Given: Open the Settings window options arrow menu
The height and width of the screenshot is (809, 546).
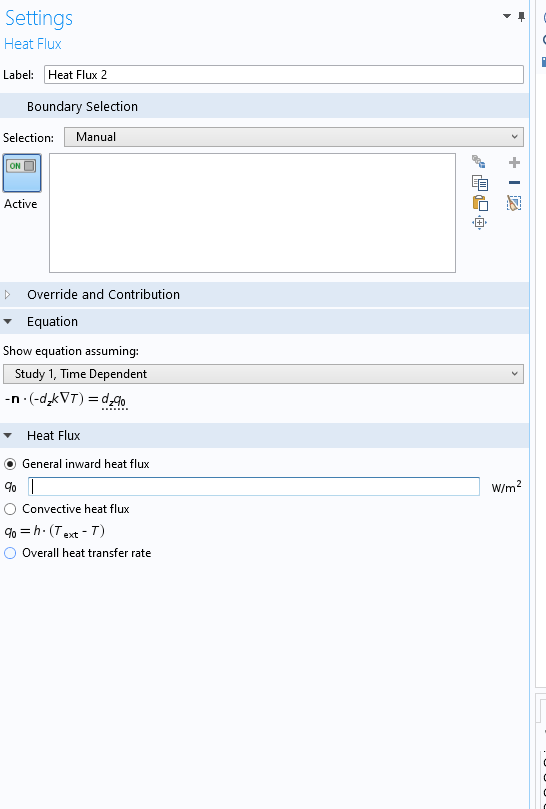Looking at the screenshot, I should click(x=507, y=17).
